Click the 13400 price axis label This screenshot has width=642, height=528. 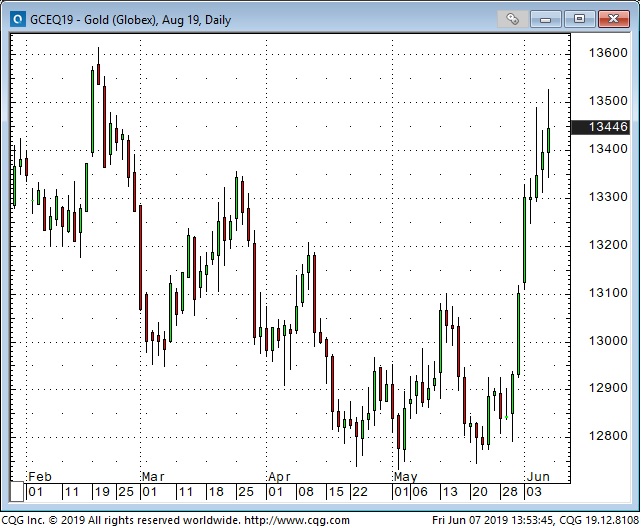(x=608, y=149)
